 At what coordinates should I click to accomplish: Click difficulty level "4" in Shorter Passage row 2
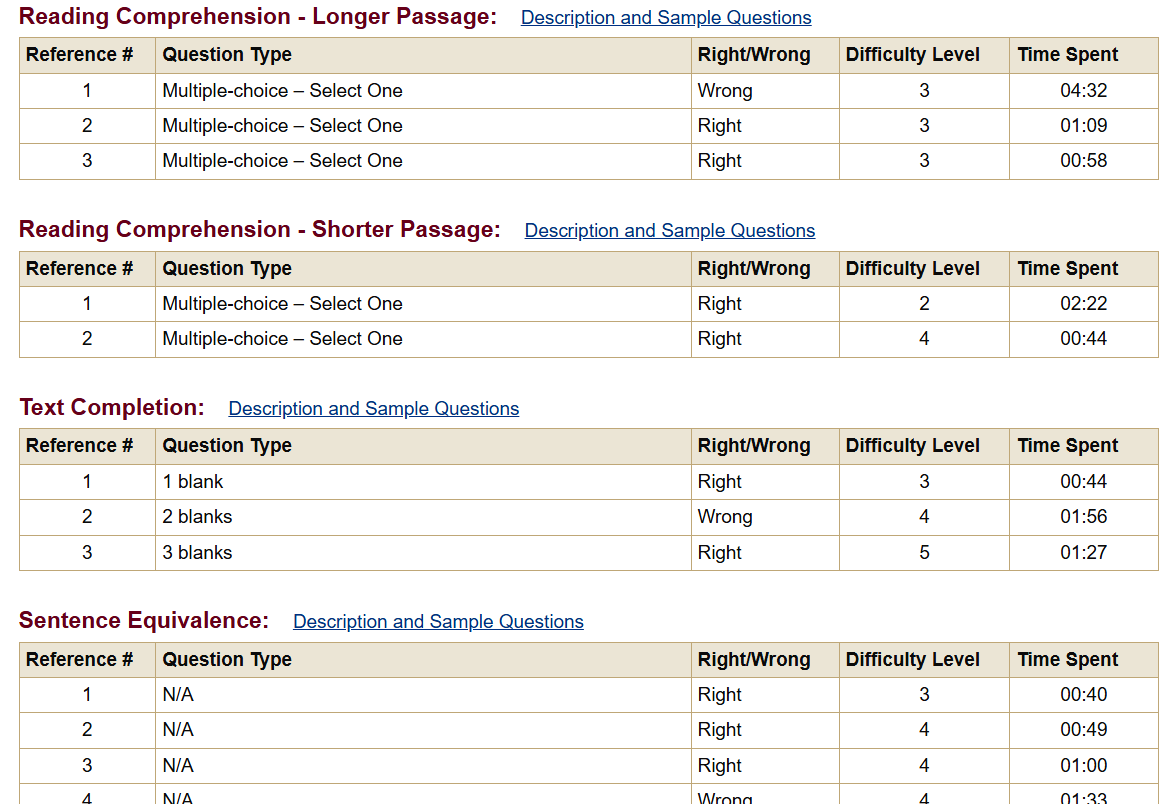(x=924, y=338)
